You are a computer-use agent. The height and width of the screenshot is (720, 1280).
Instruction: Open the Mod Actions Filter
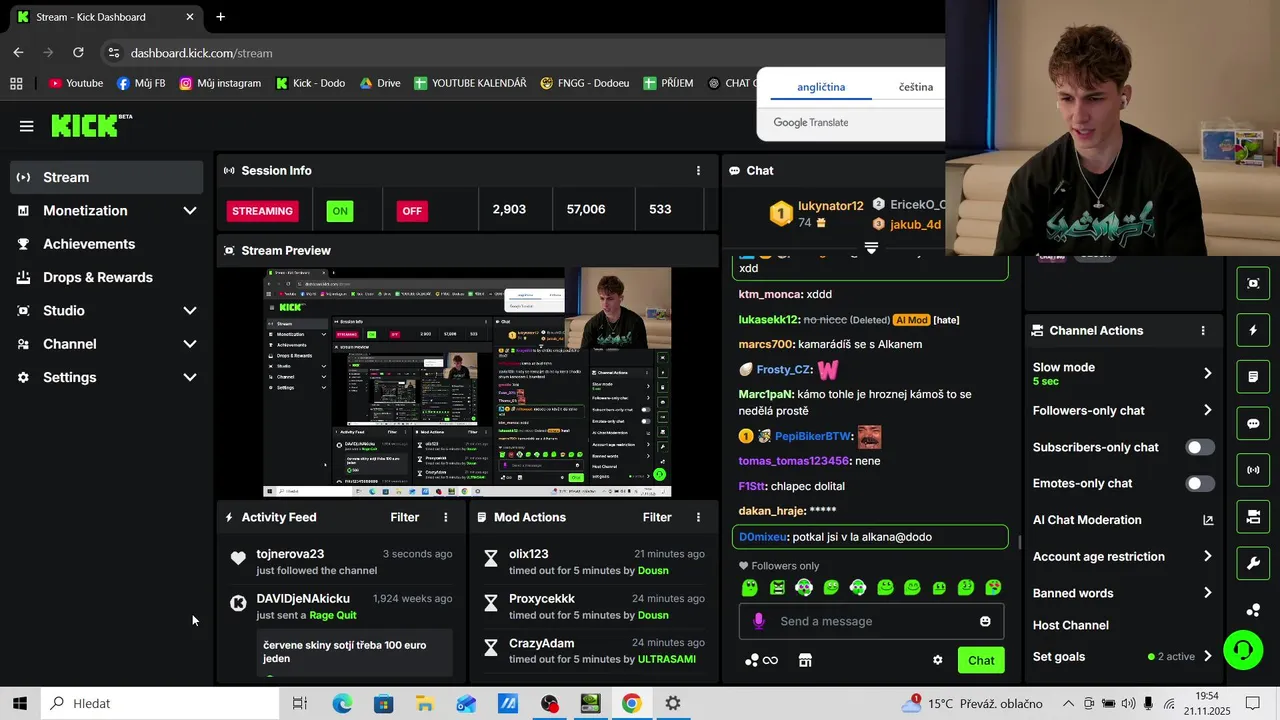click(657, 517)
